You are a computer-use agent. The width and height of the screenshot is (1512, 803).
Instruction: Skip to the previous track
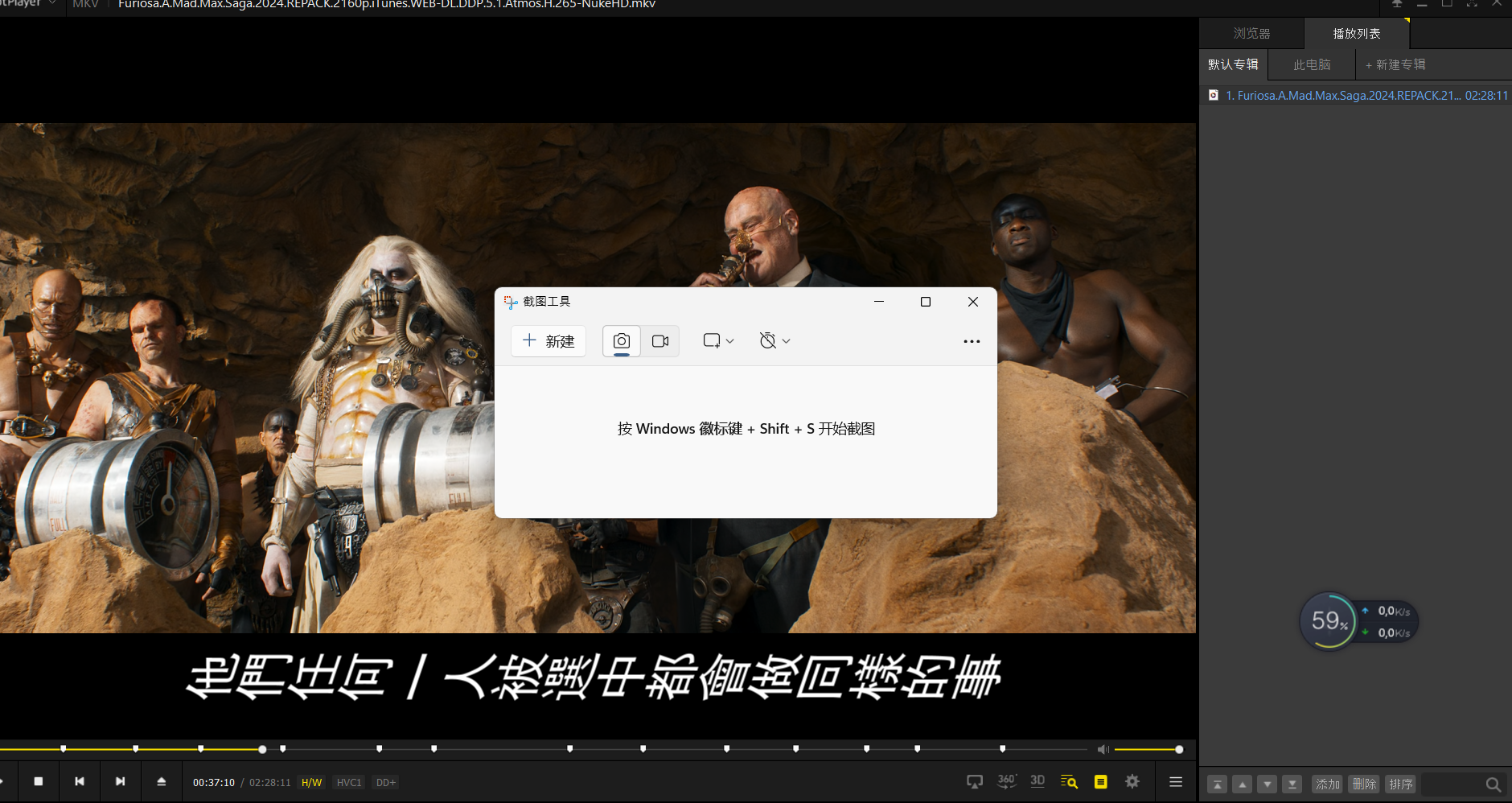pos(80,781)
